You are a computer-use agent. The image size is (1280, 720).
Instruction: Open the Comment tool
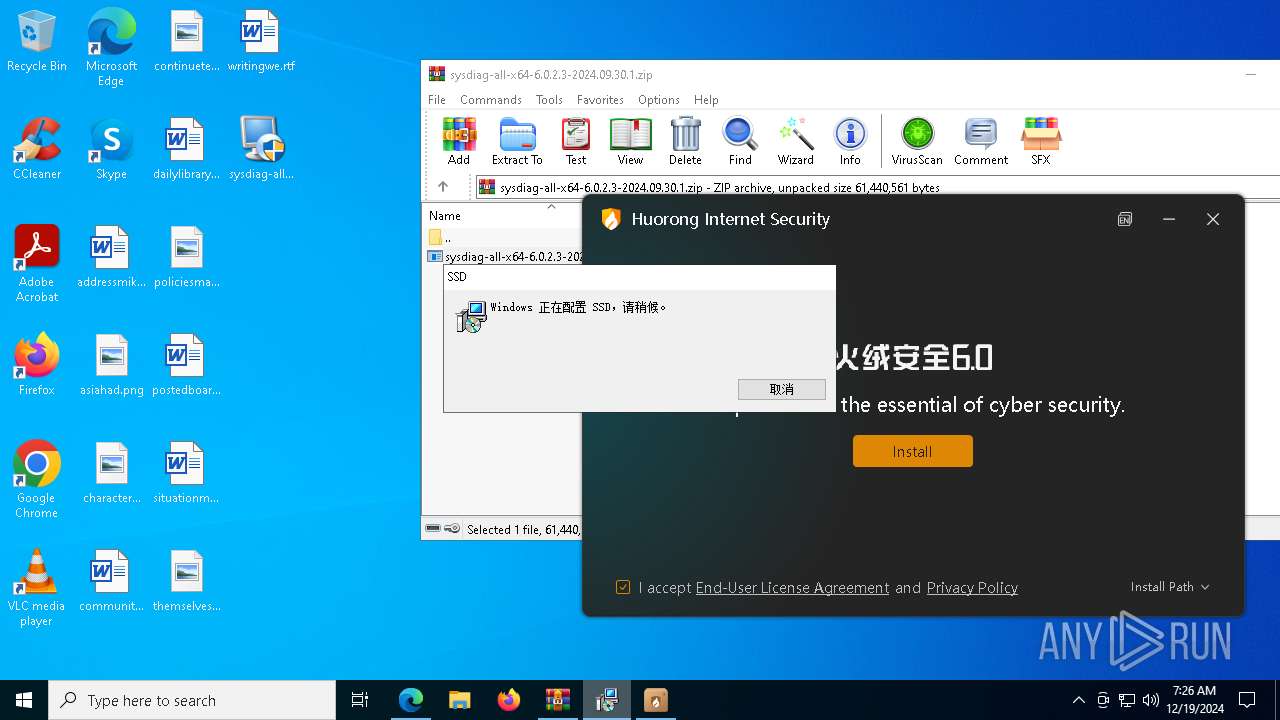[981, 141]
